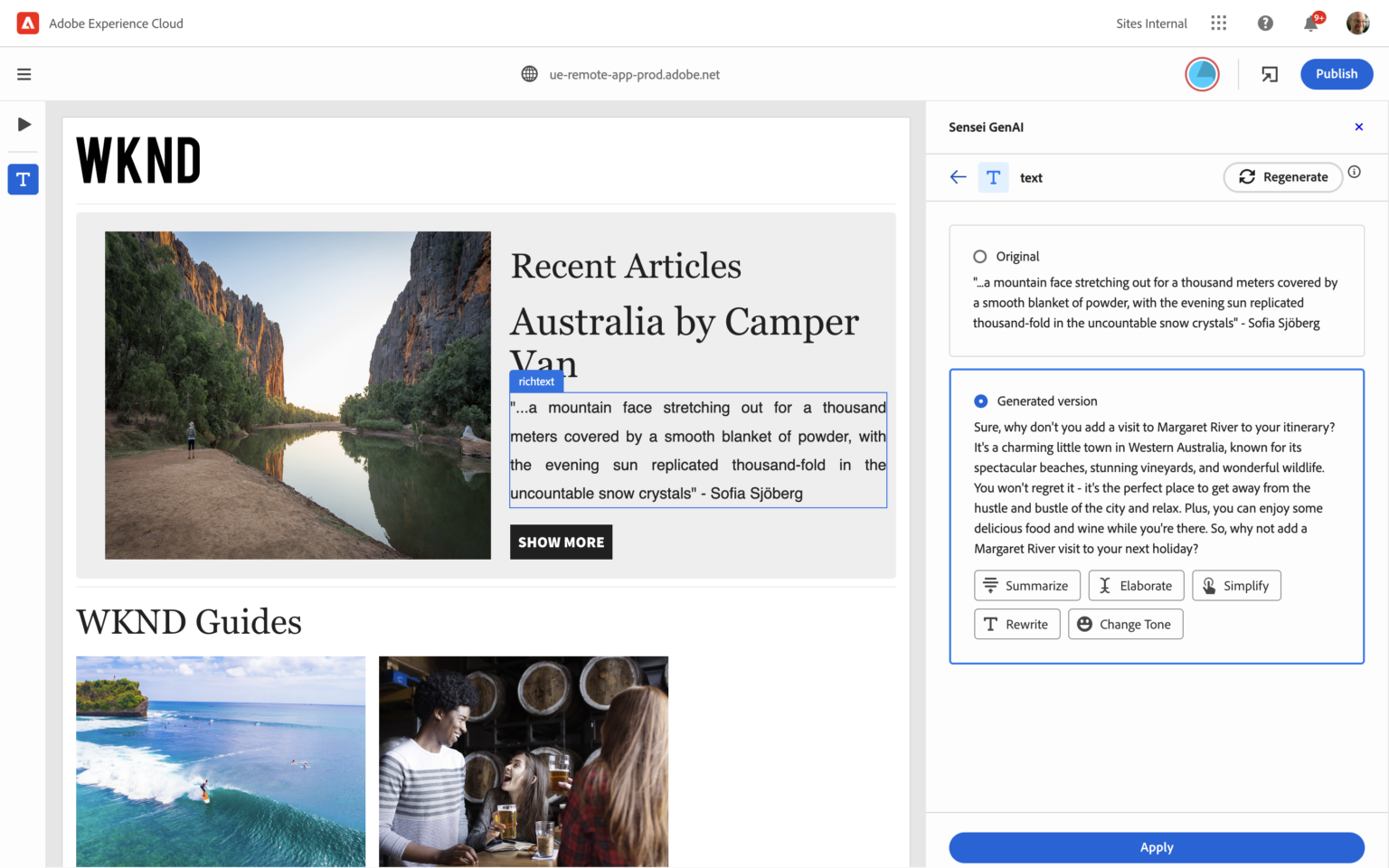Click the Regenerate button
The image size is (1389, 868).
point(1282,177)
